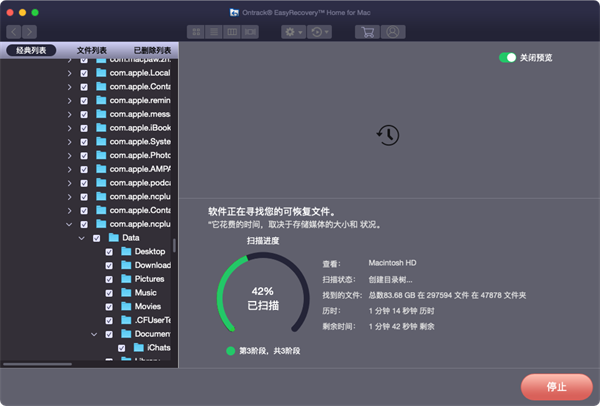
Task: Select the iChats folder icon
Action: point(139,347)
